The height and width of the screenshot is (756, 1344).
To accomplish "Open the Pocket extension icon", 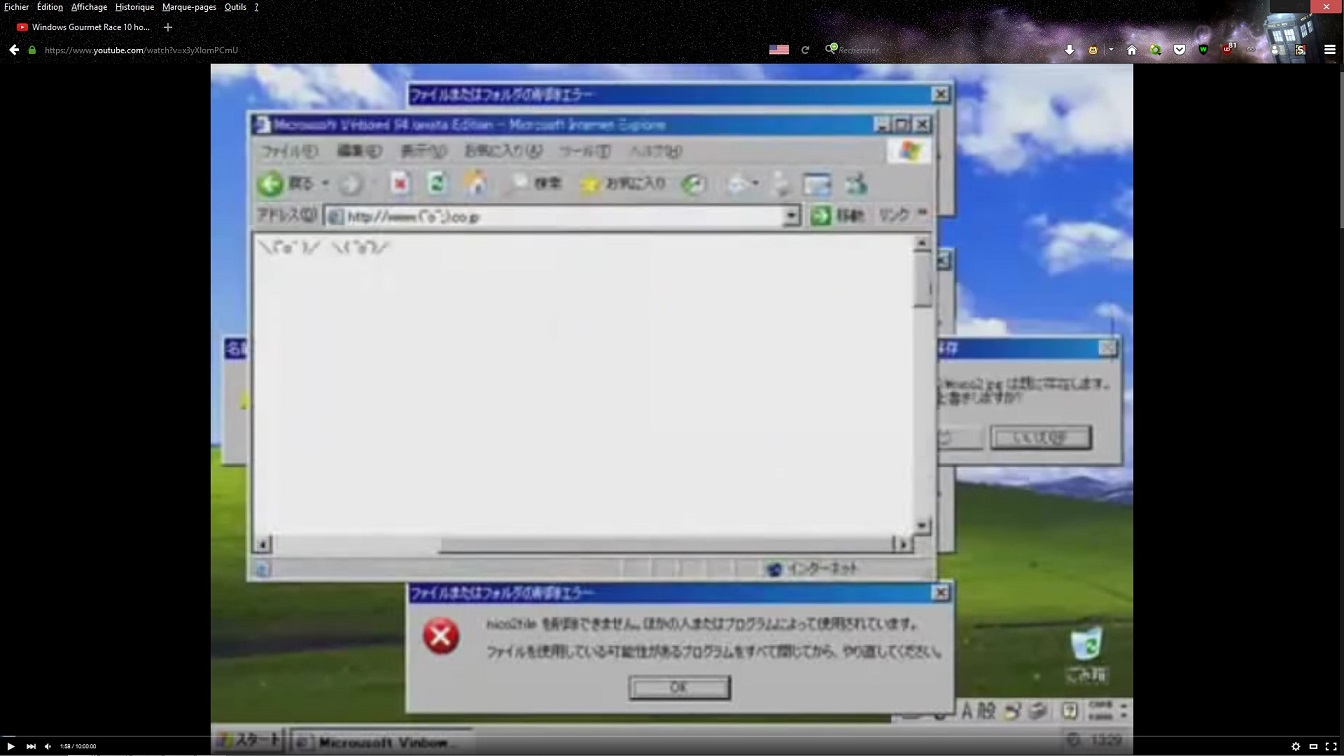I will click(x=1180, y=50).
